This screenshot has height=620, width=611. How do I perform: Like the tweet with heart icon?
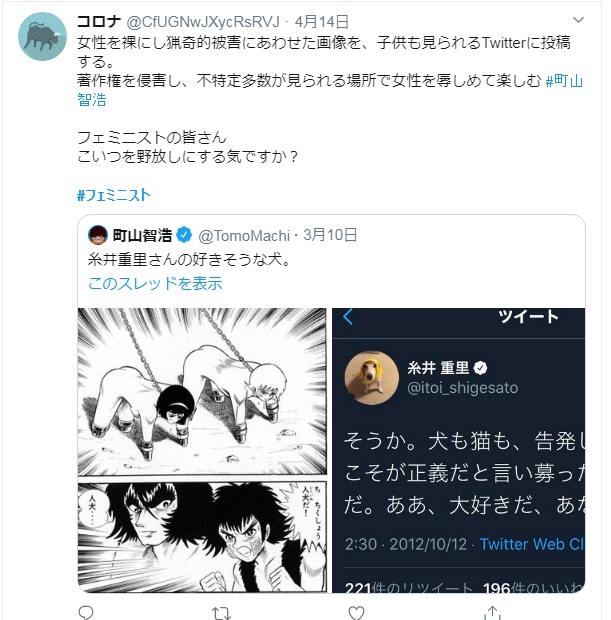[x=356, y=613]
